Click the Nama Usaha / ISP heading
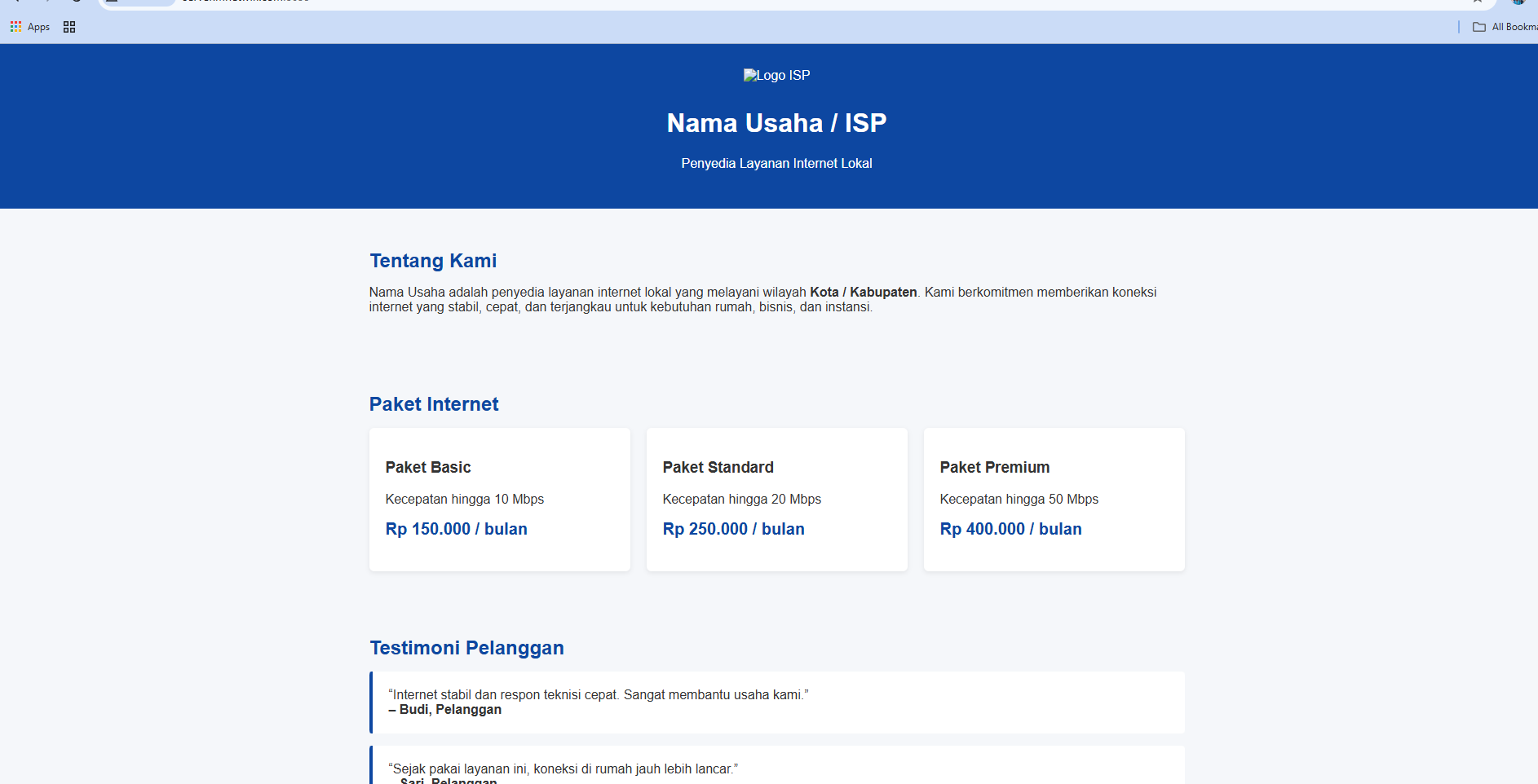Viewport: 1538px width, 784px height. (776, 123)
